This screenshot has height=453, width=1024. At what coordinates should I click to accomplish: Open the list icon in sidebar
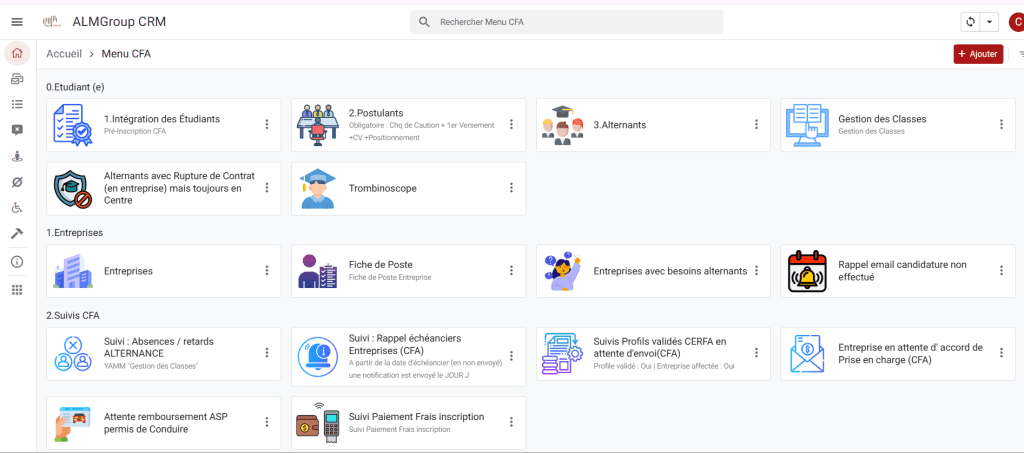pos(16,104)
